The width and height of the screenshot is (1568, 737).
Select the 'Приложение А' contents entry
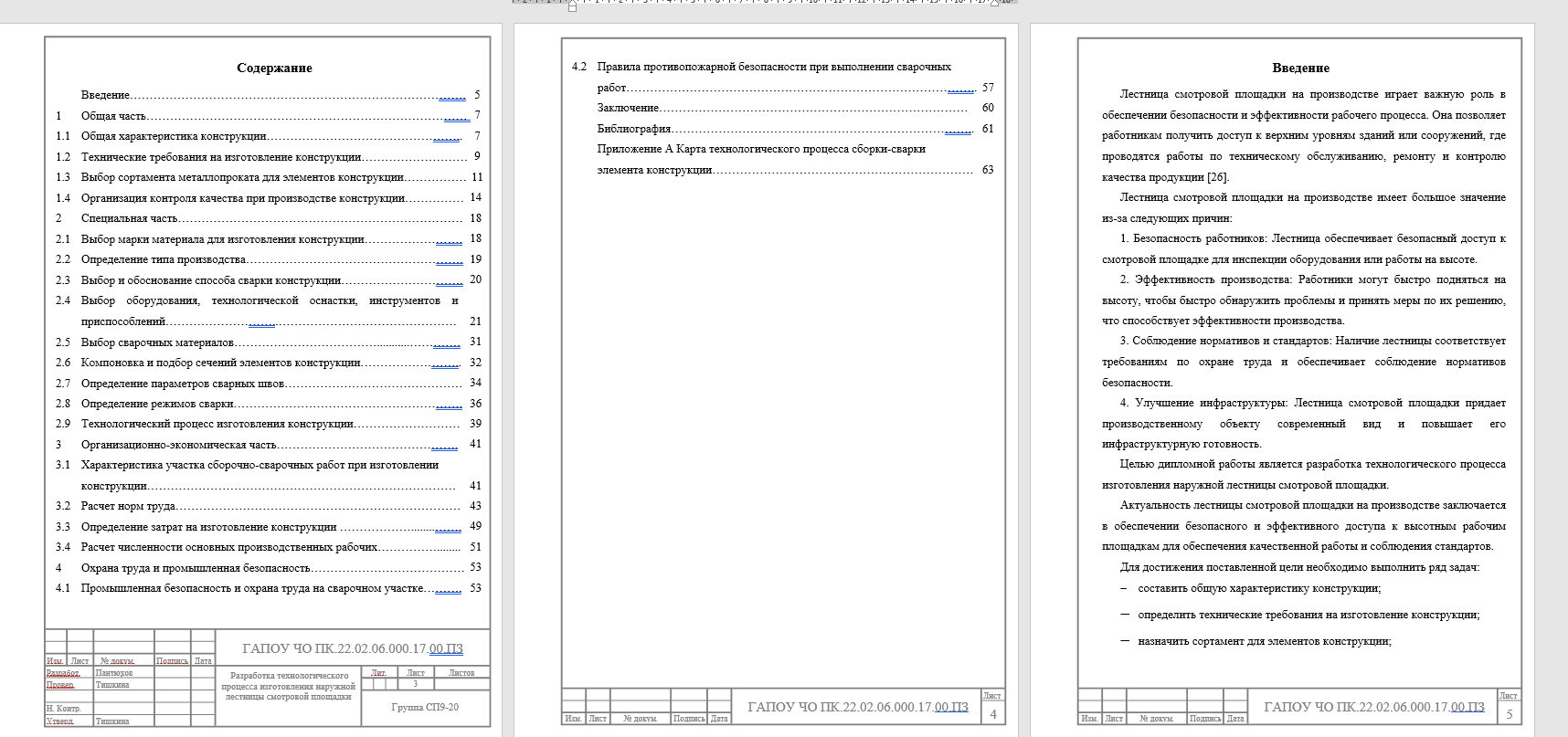pos(760,149)
